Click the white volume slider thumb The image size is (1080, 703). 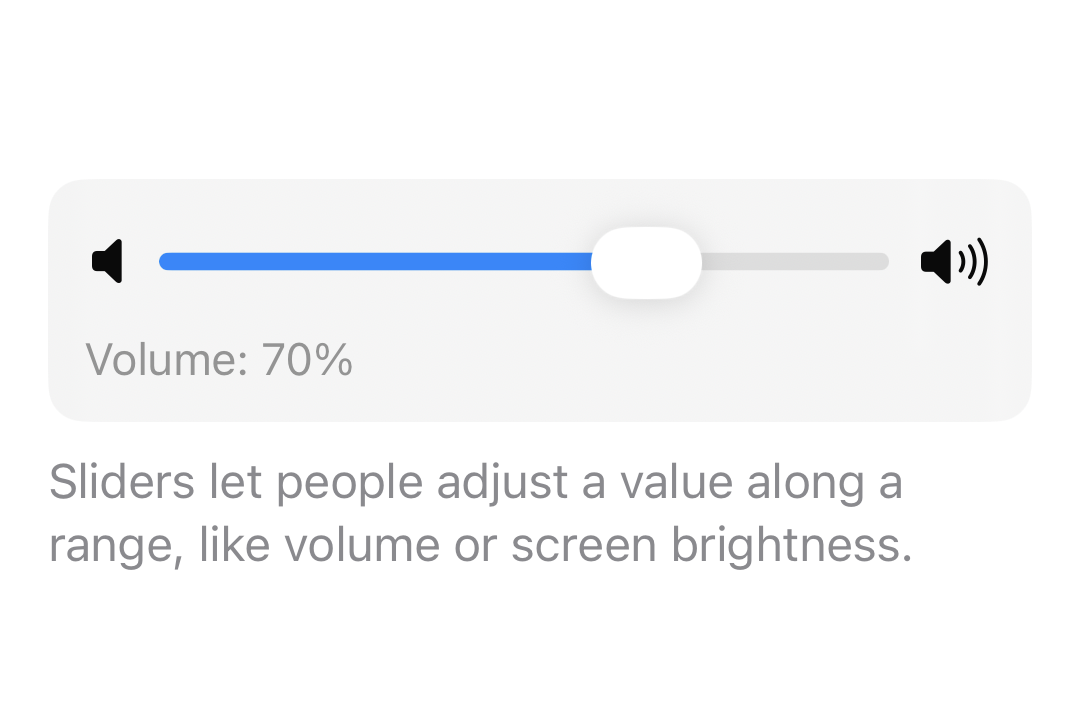pos(646,262)
